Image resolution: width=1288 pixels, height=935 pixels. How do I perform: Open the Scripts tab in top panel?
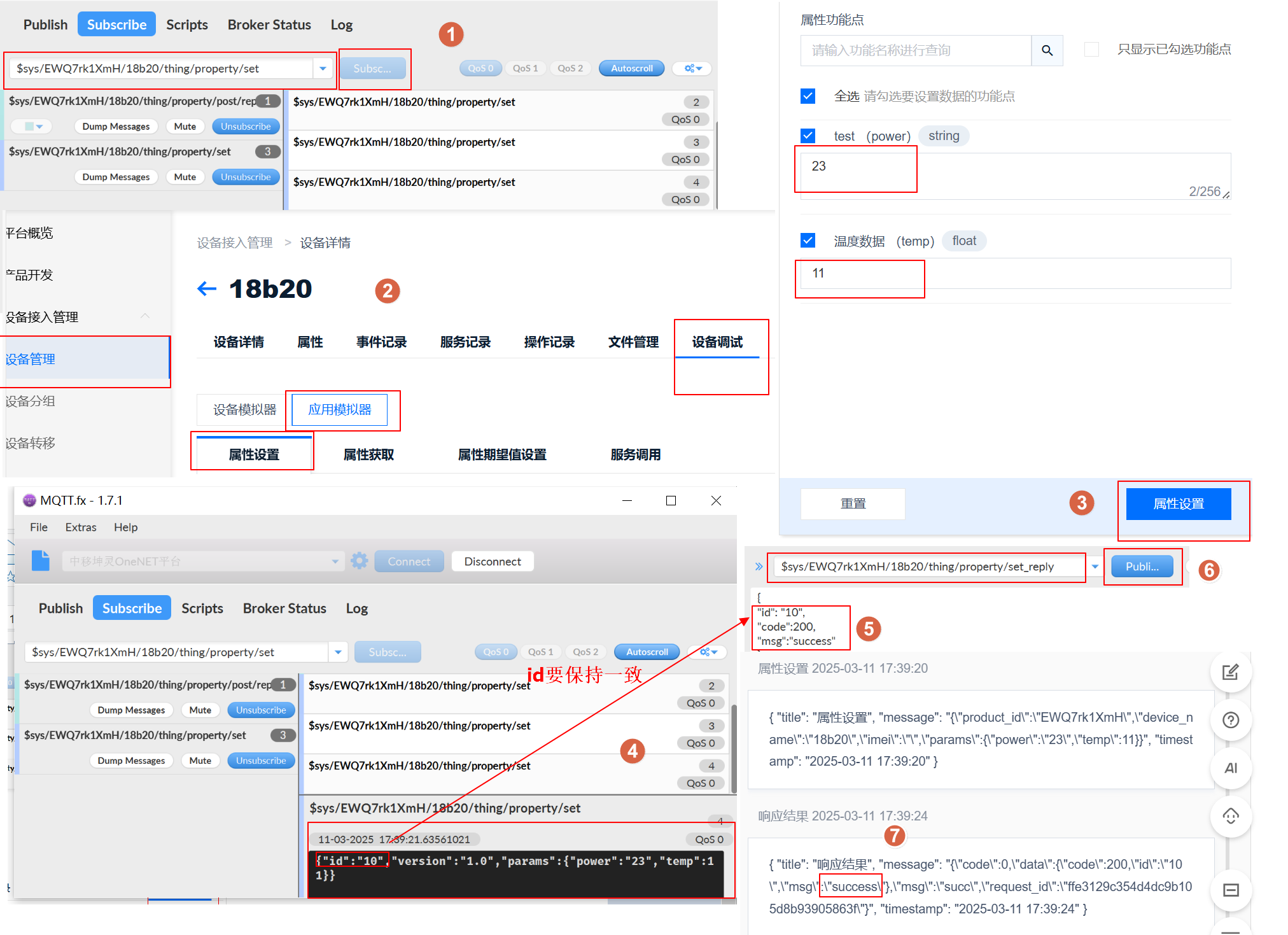click(x=187, y=24)
